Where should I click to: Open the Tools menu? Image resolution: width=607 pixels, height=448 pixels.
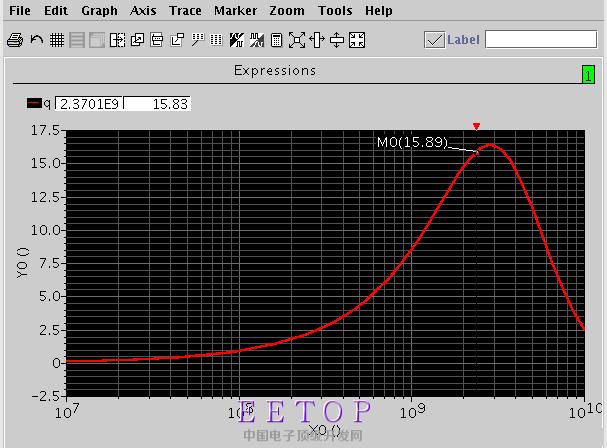pos(335,10)
